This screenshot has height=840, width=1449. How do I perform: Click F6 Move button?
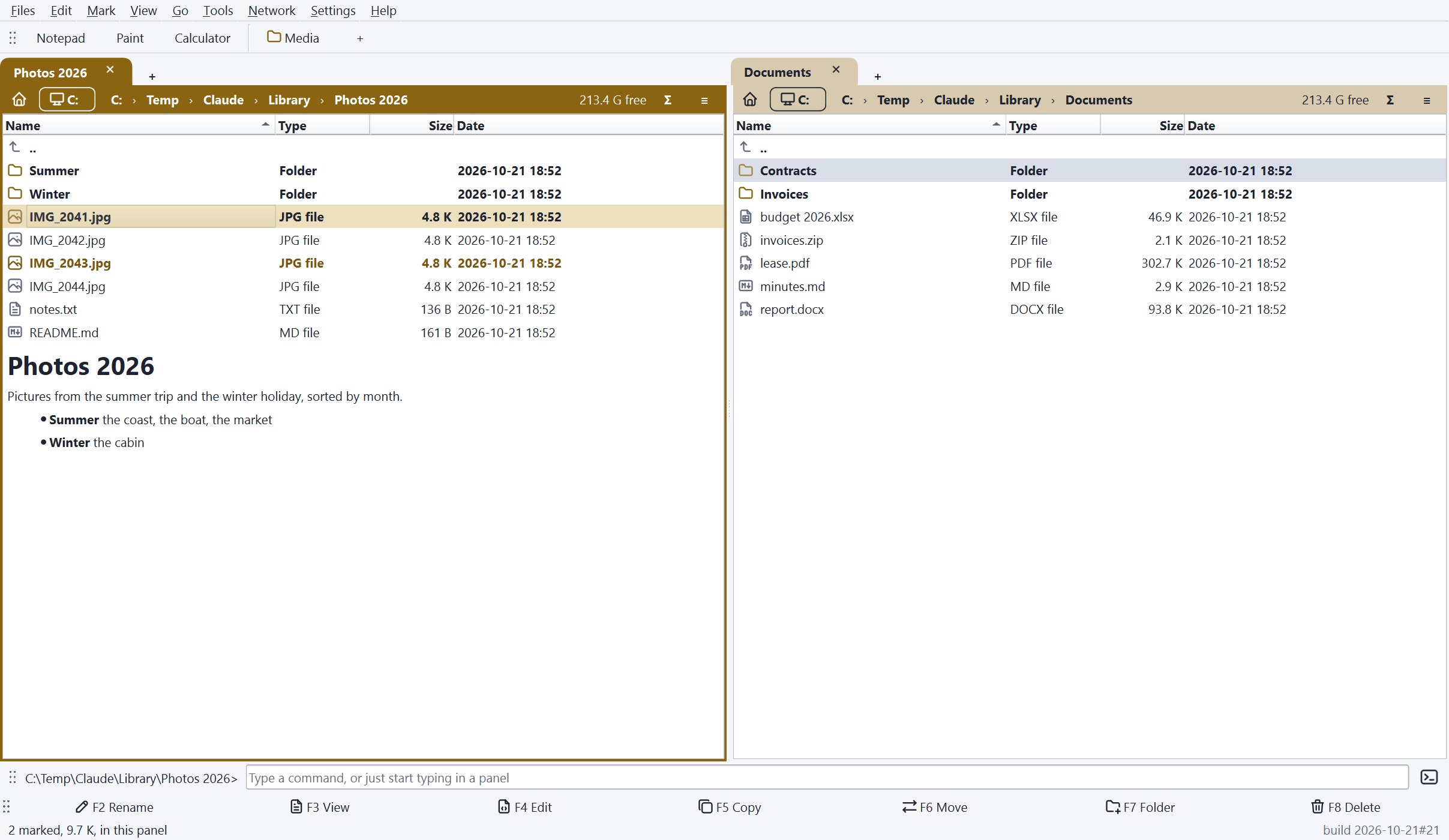point(935,807)
